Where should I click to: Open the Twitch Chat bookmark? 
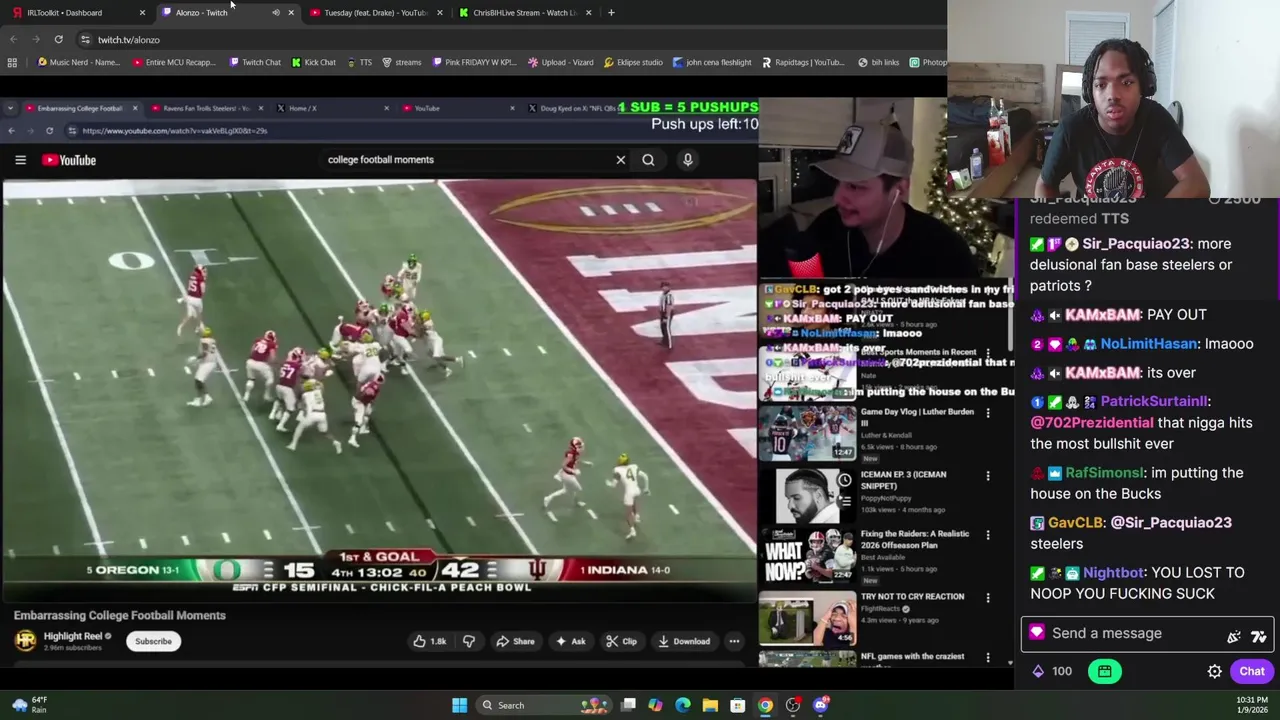pyautogui.click(x=255, y=62)
